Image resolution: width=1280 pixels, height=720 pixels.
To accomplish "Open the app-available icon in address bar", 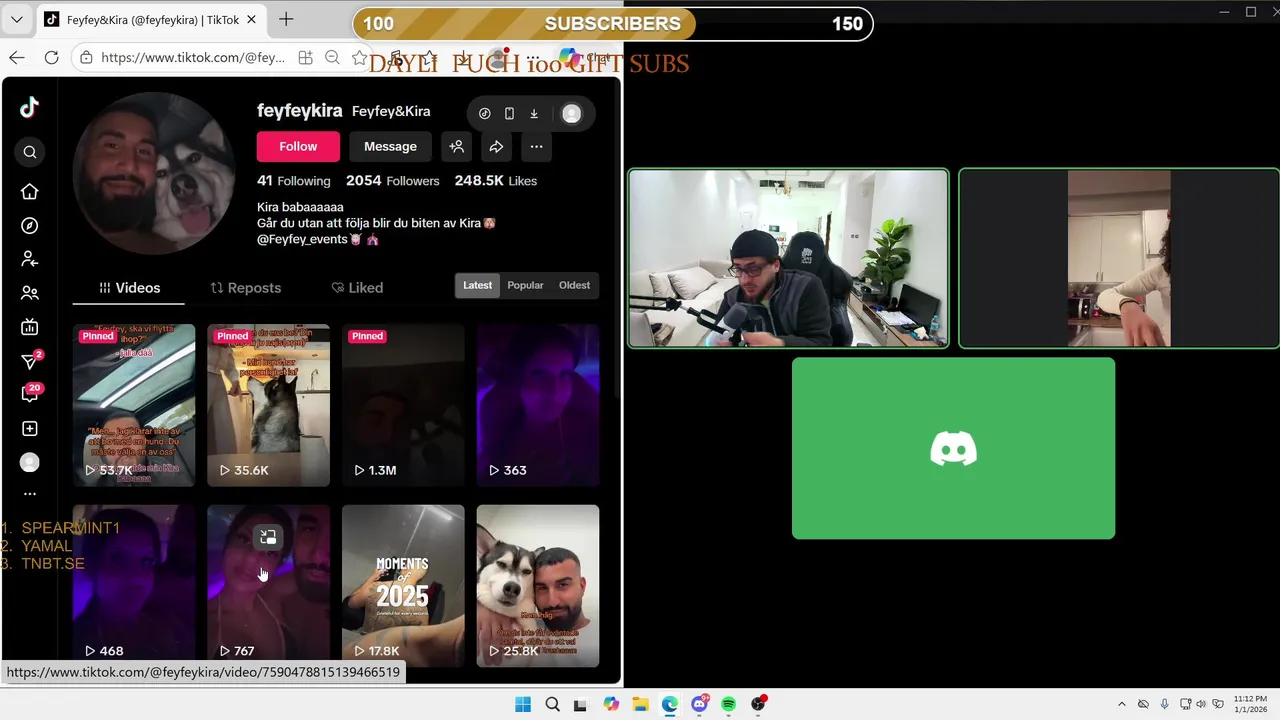I will pyautogui.click(x=305, y=58).
